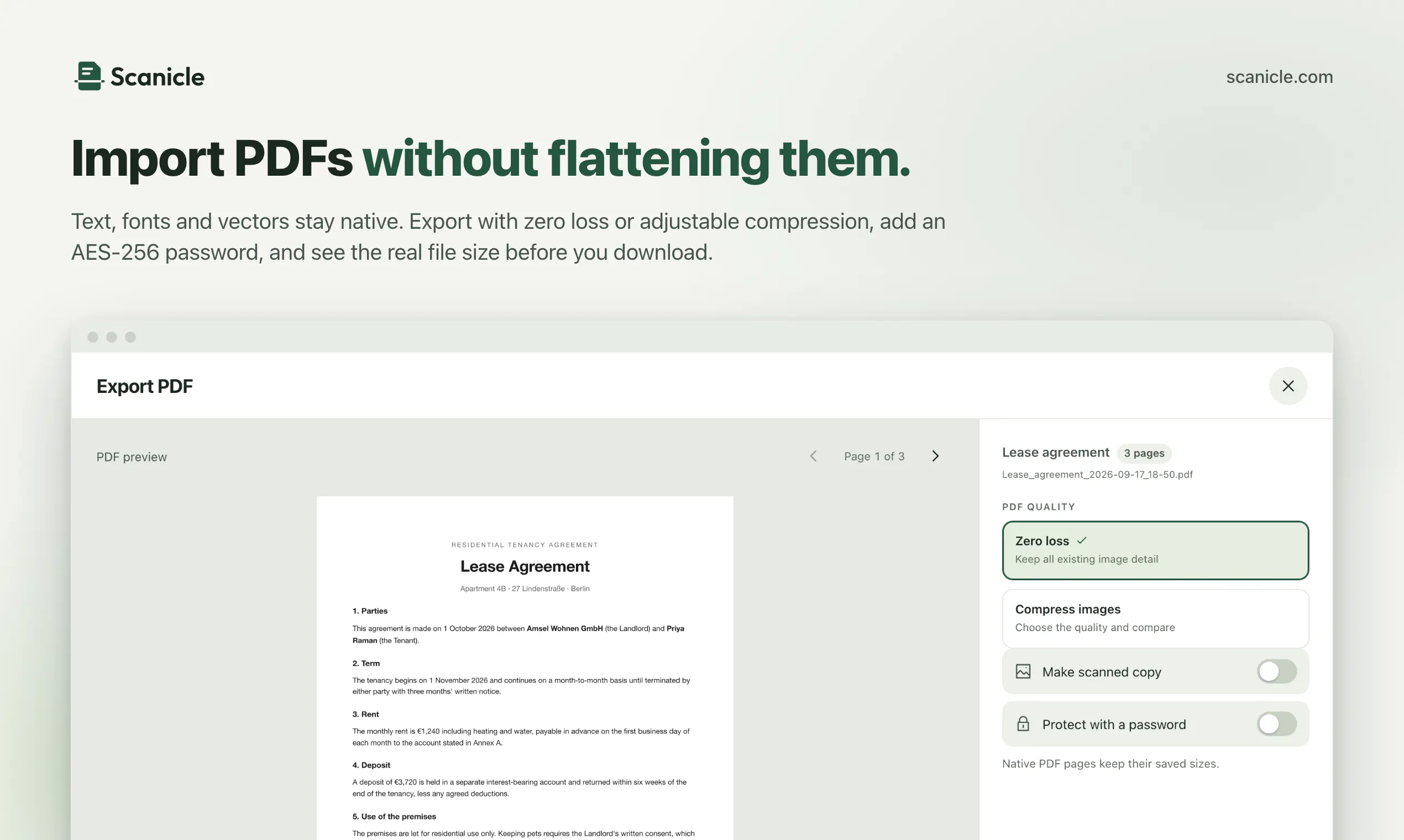The width and height of the screenshot is (1404, 840).
Task: Click the "PDF preview" label
Action: [x=132, y=457]
